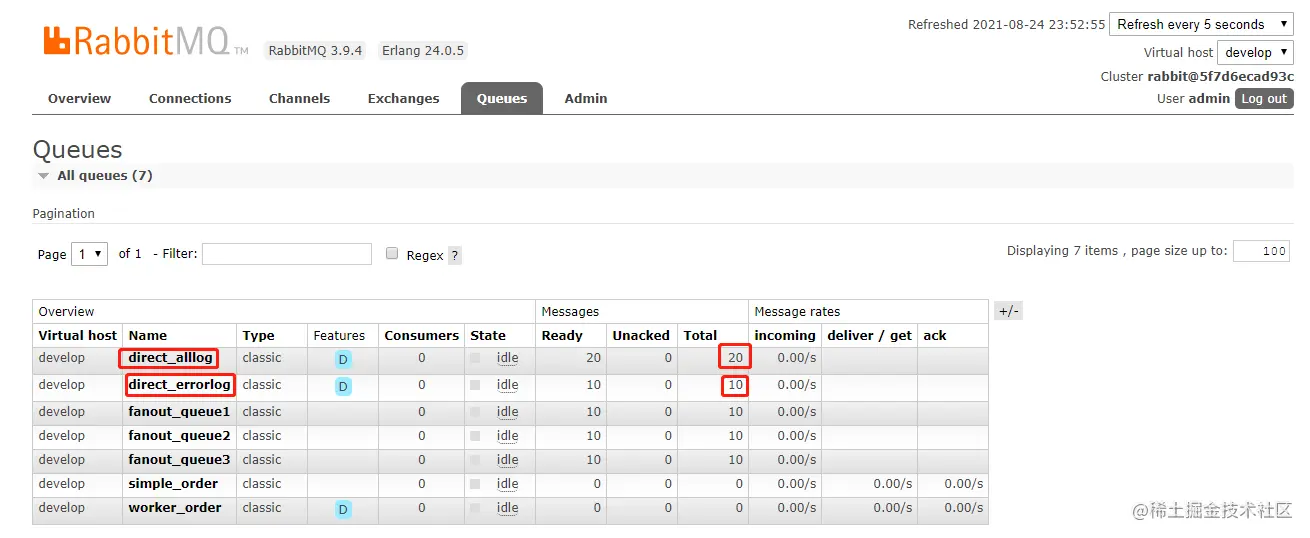The height and width of the screenshot is (538, 1310).
Task: Click the deliver / get rate for worker_order
Action: click(x=893, y=508)
